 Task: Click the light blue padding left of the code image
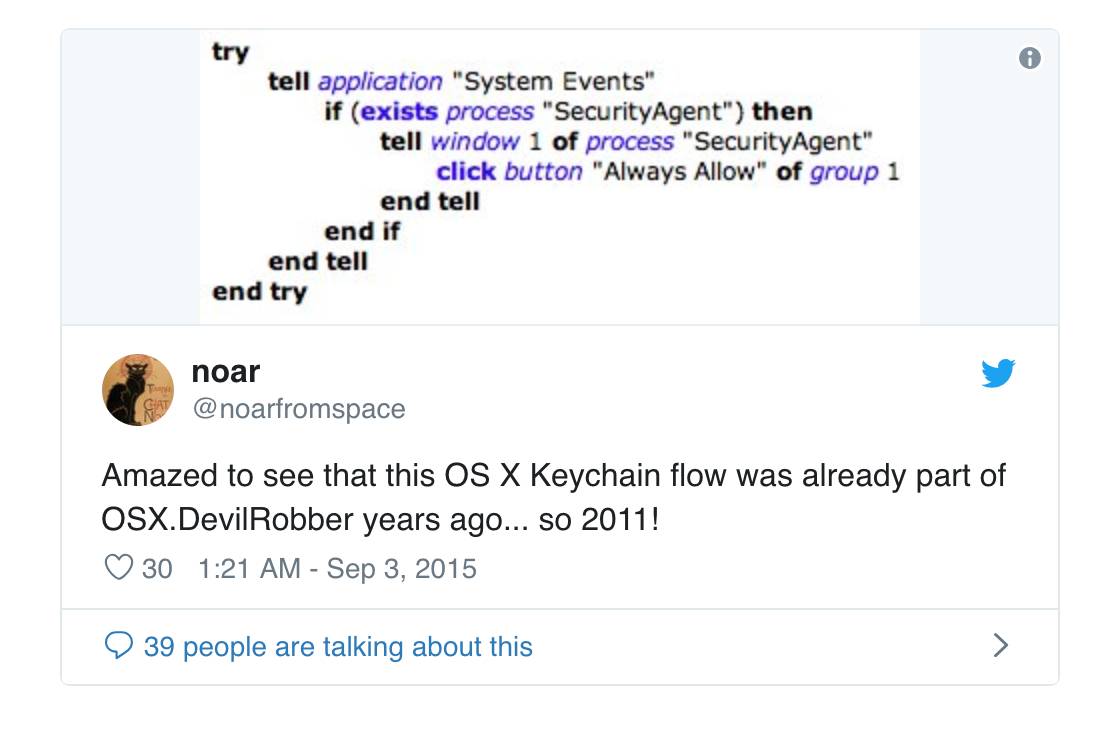(130, 175)
